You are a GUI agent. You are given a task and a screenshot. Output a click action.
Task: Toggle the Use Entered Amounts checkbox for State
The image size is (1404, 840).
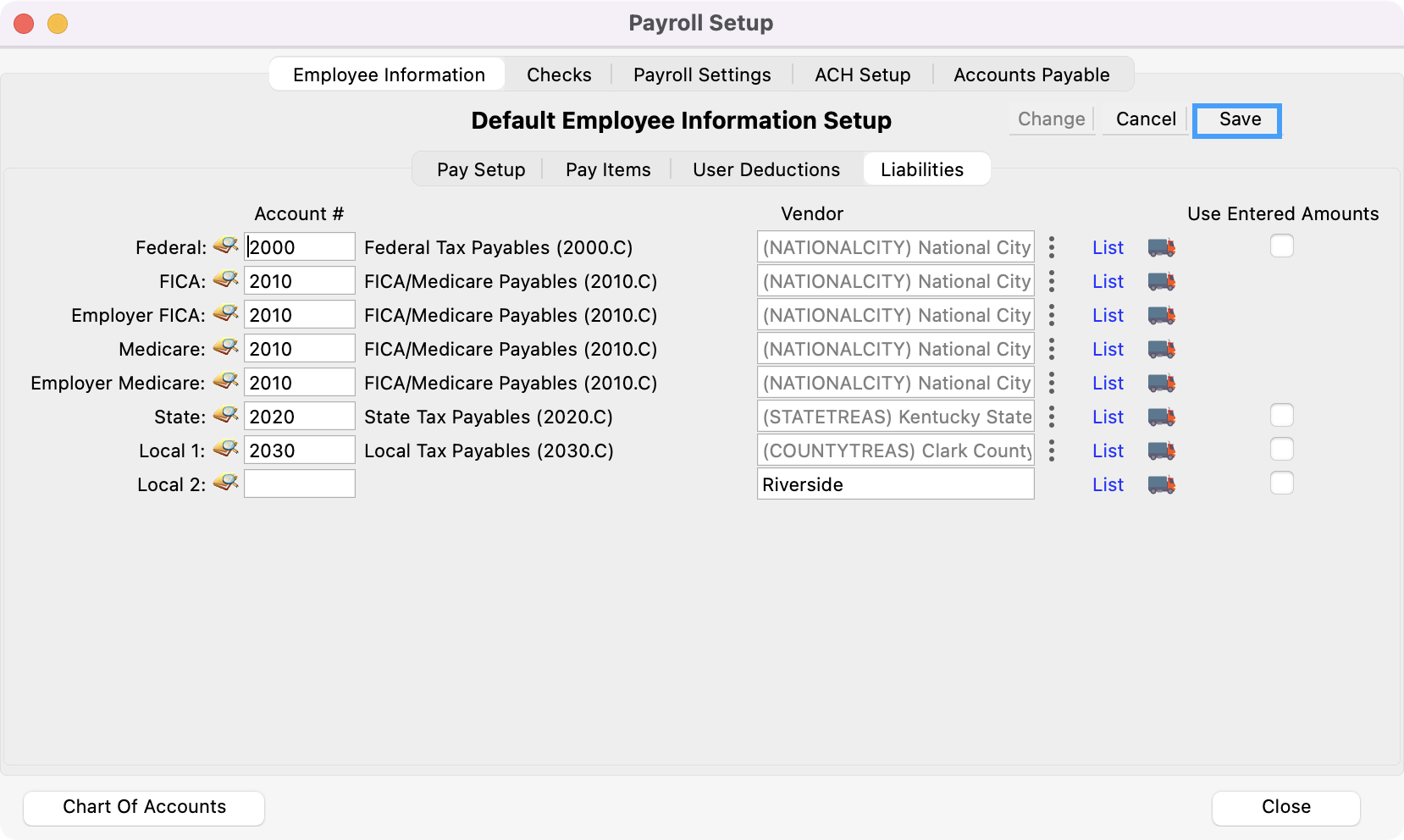1281,416
